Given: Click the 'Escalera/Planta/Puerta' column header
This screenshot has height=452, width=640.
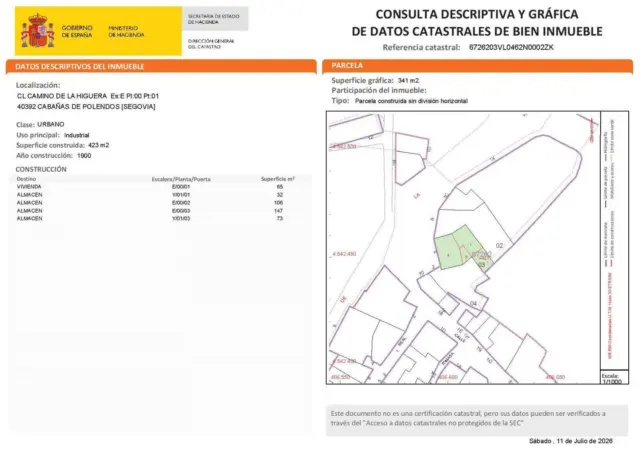Looking at the screenshot, I should 181,179.
